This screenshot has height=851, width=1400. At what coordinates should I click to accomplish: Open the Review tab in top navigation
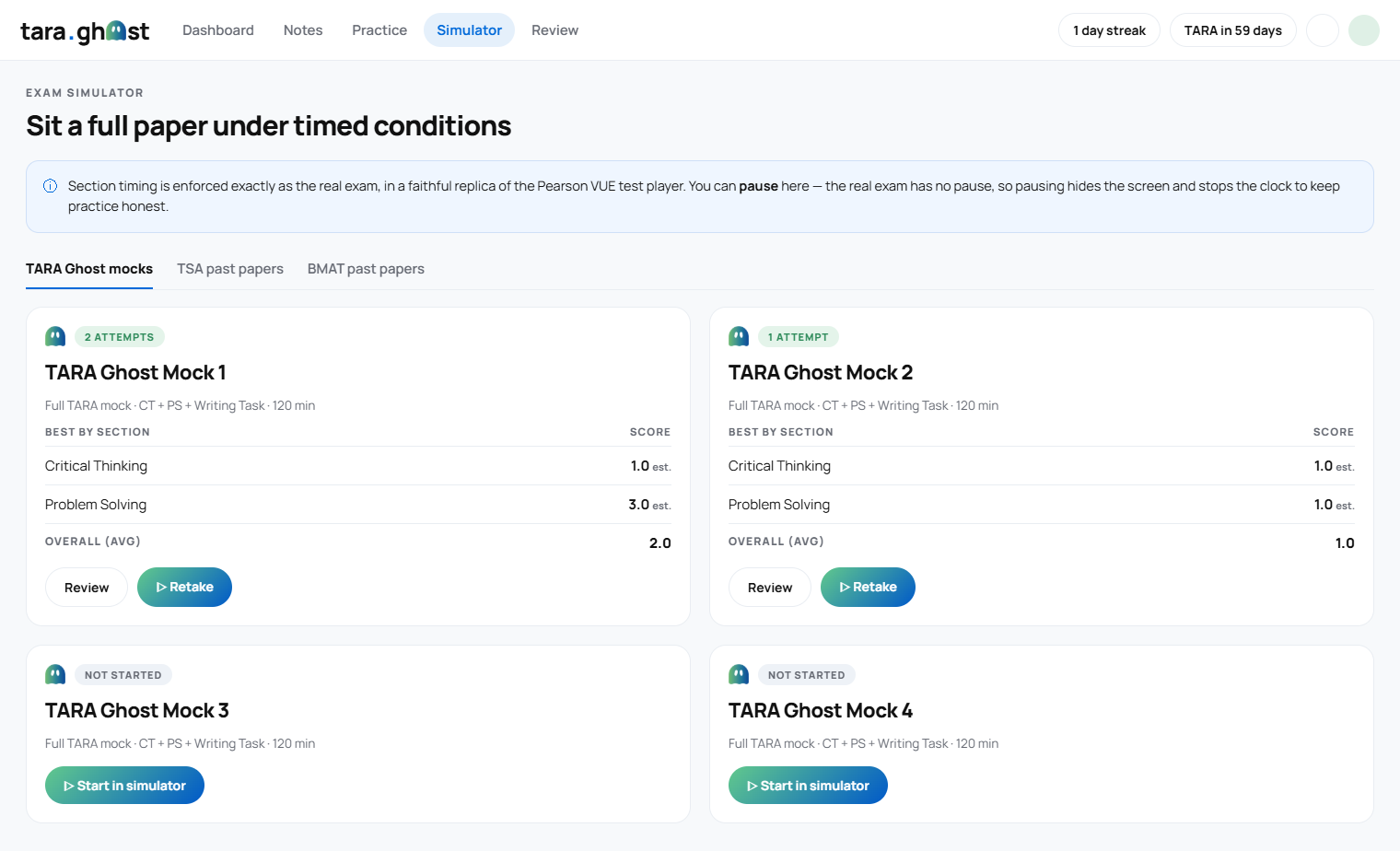pyautogui.click(x=554, y=30)
